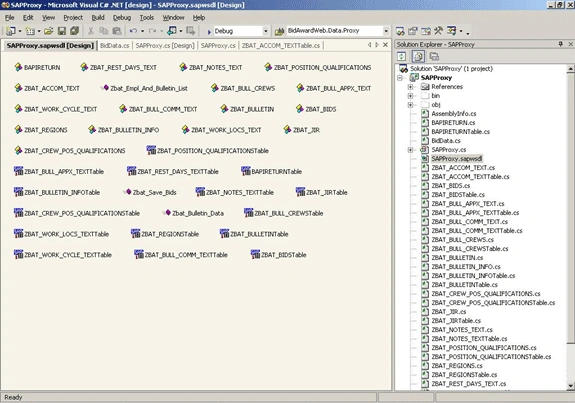Image resolution: width=575 pixels, height=403 pixels.
Task: Select ZBAT_JIR.cs in Solution Explorer
Action: point(448,312)
